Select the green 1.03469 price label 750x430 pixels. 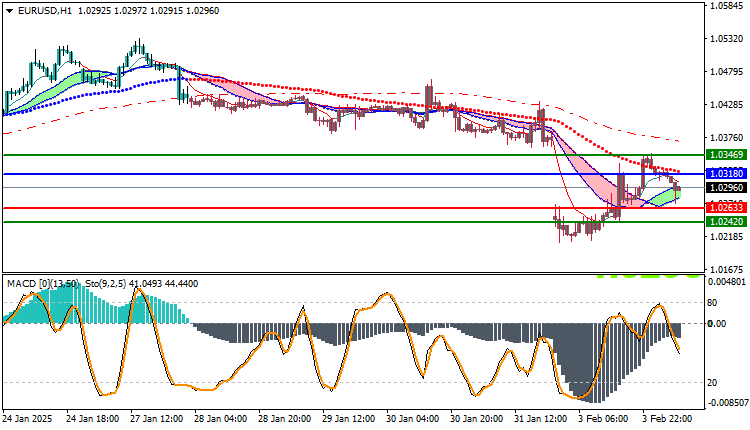[726, 154]
